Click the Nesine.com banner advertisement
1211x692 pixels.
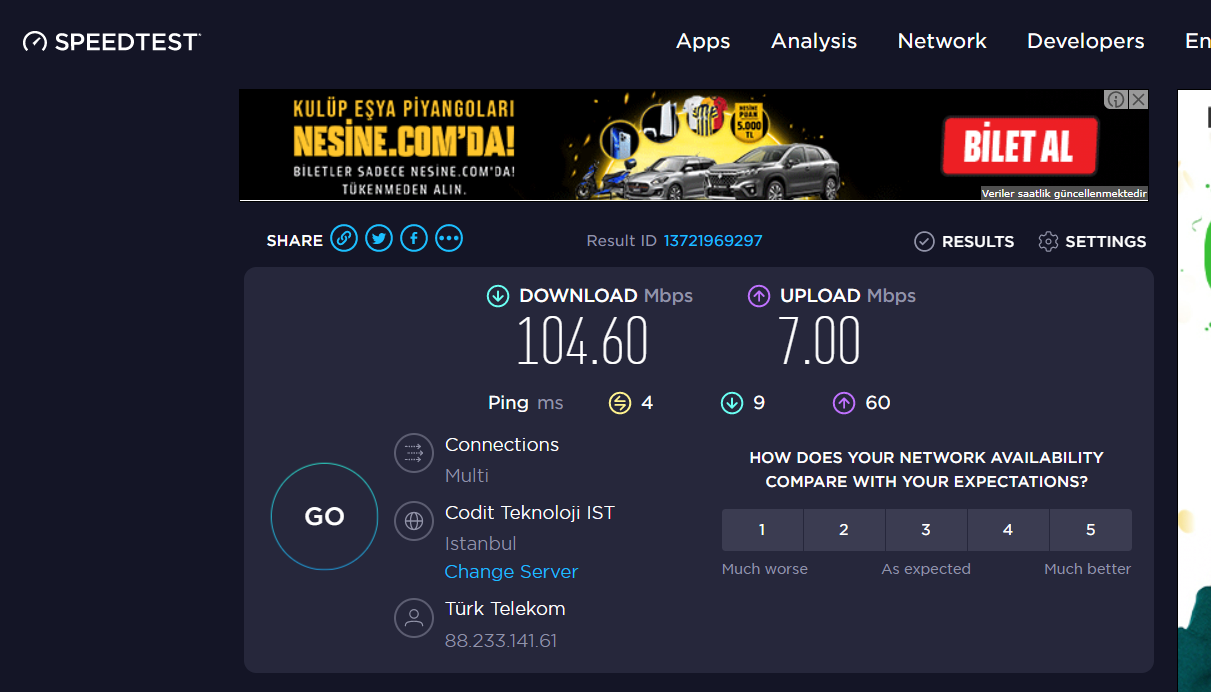click(693, 145)
